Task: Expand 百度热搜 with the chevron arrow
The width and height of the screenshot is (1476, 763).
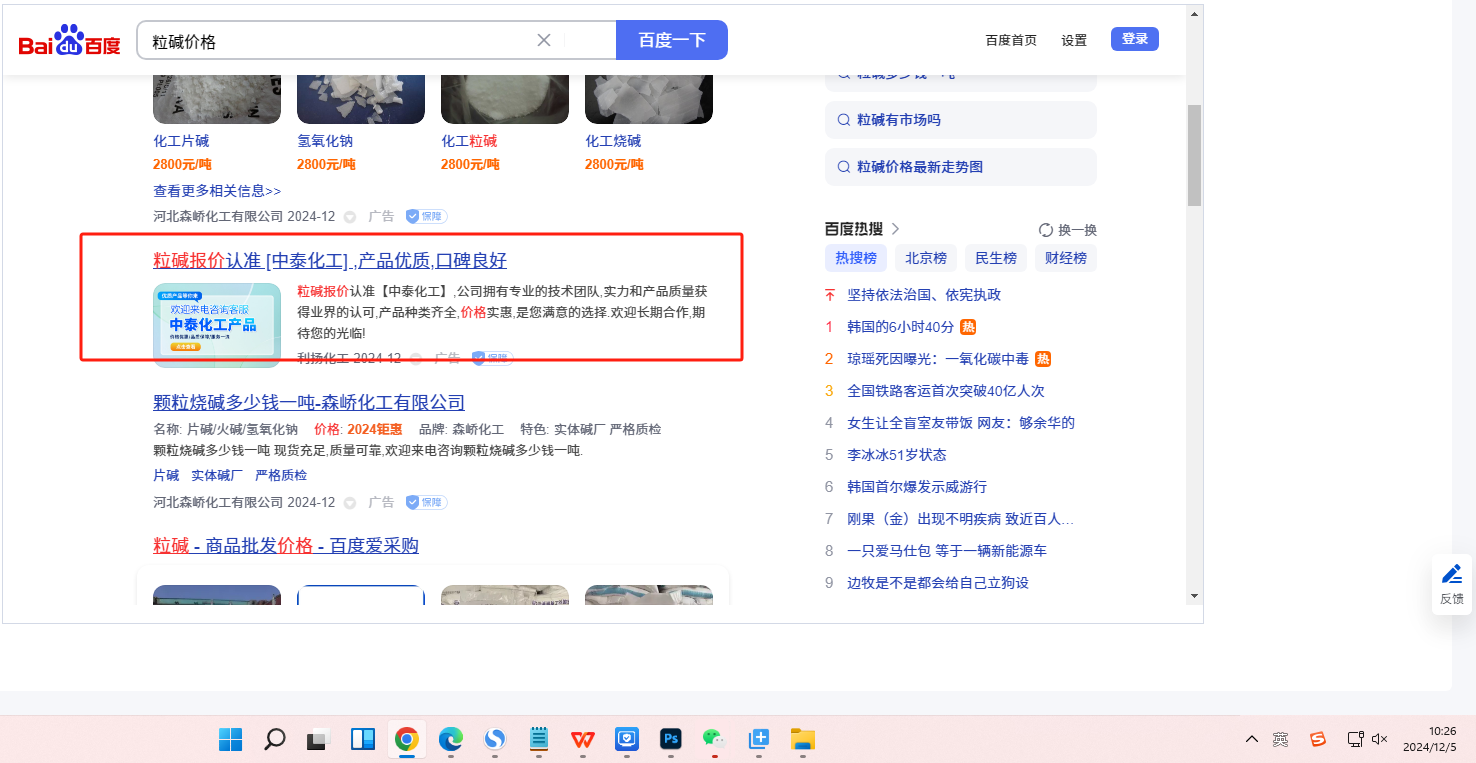Action: [x=895, y=229]
